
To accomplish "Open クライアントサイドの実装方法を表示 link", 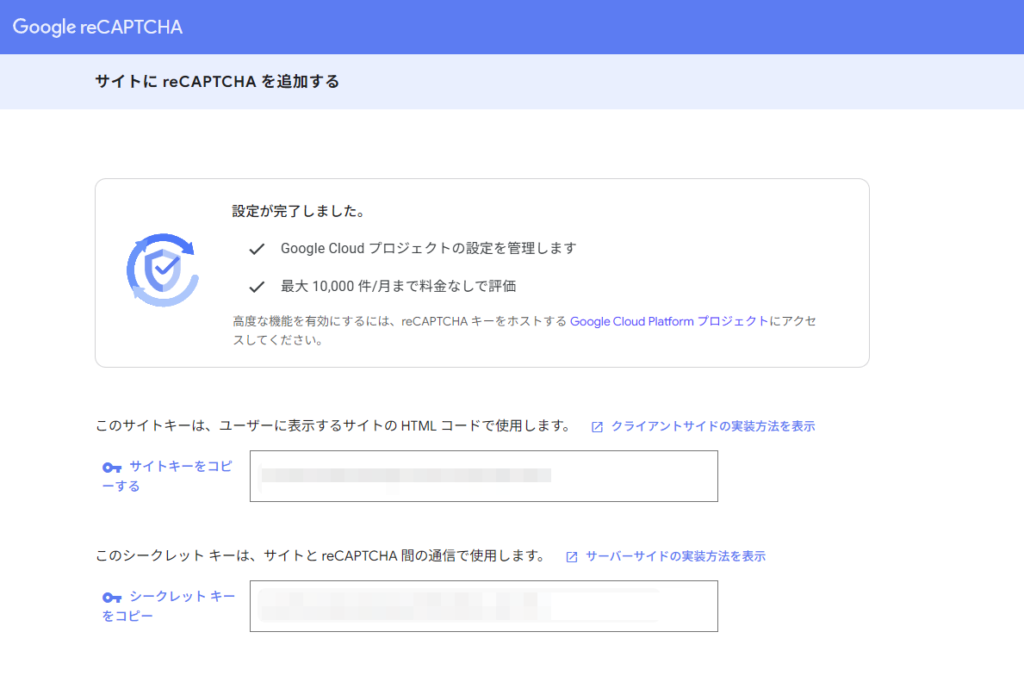I will pyautogui.click(x=712, y=426).
